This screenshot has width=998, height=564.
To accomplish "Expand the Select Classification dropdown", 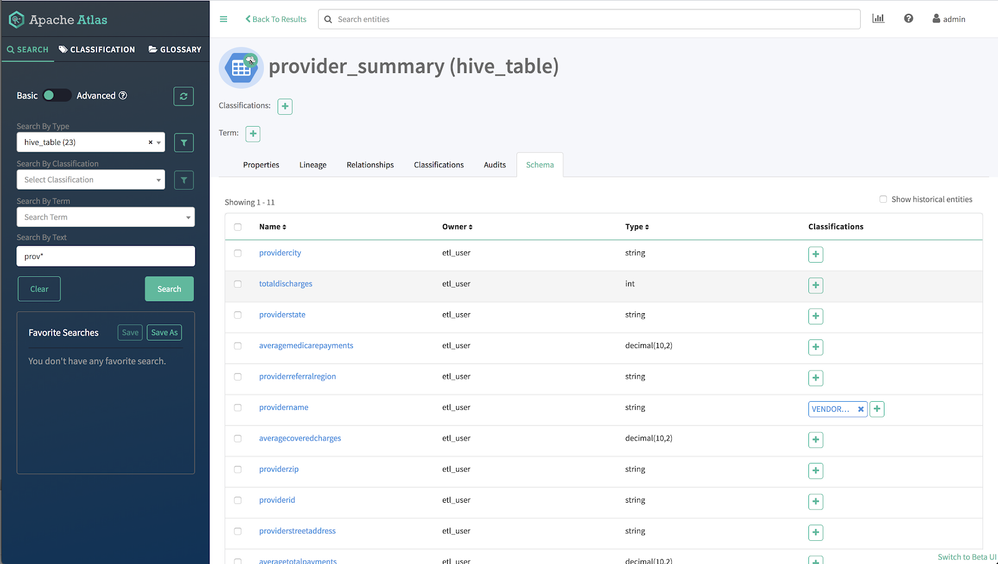I will (90, 180).
